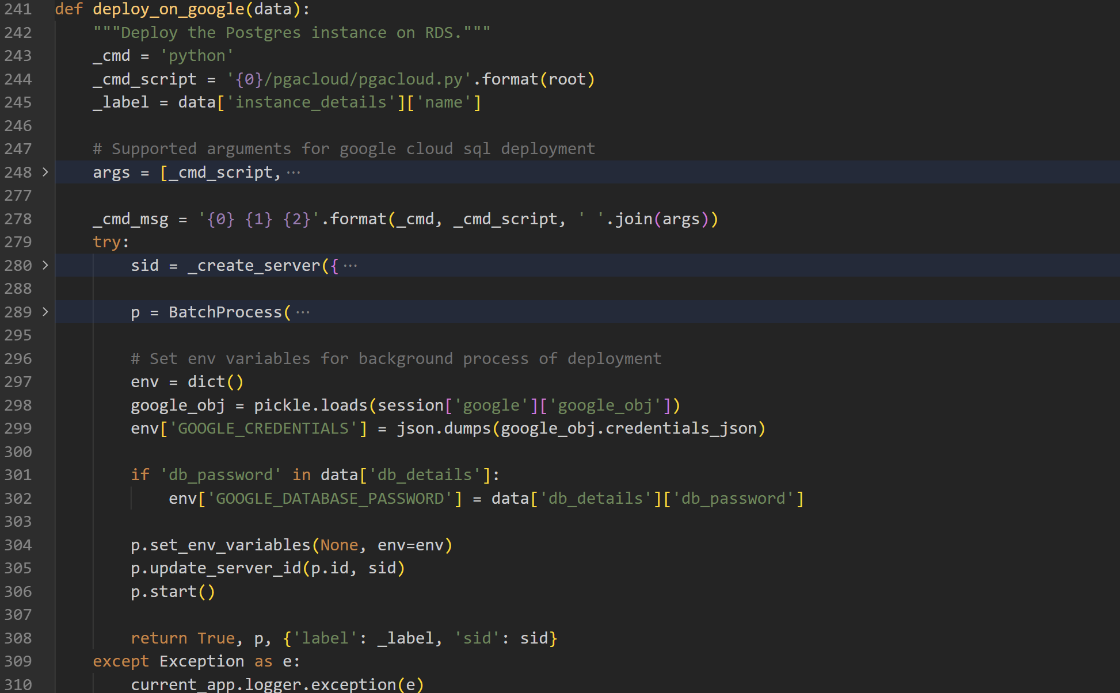Expand the folded args list at line 248

pos(44,172)
